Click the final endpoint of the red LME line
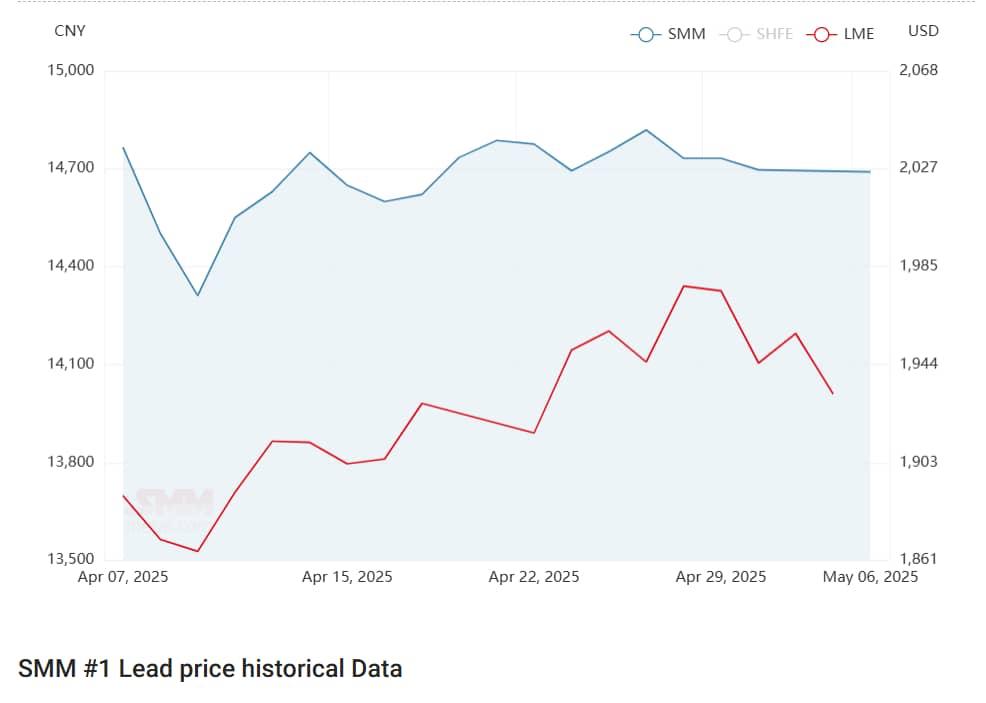This screenshot has width=986, height=703. point(833,394)
